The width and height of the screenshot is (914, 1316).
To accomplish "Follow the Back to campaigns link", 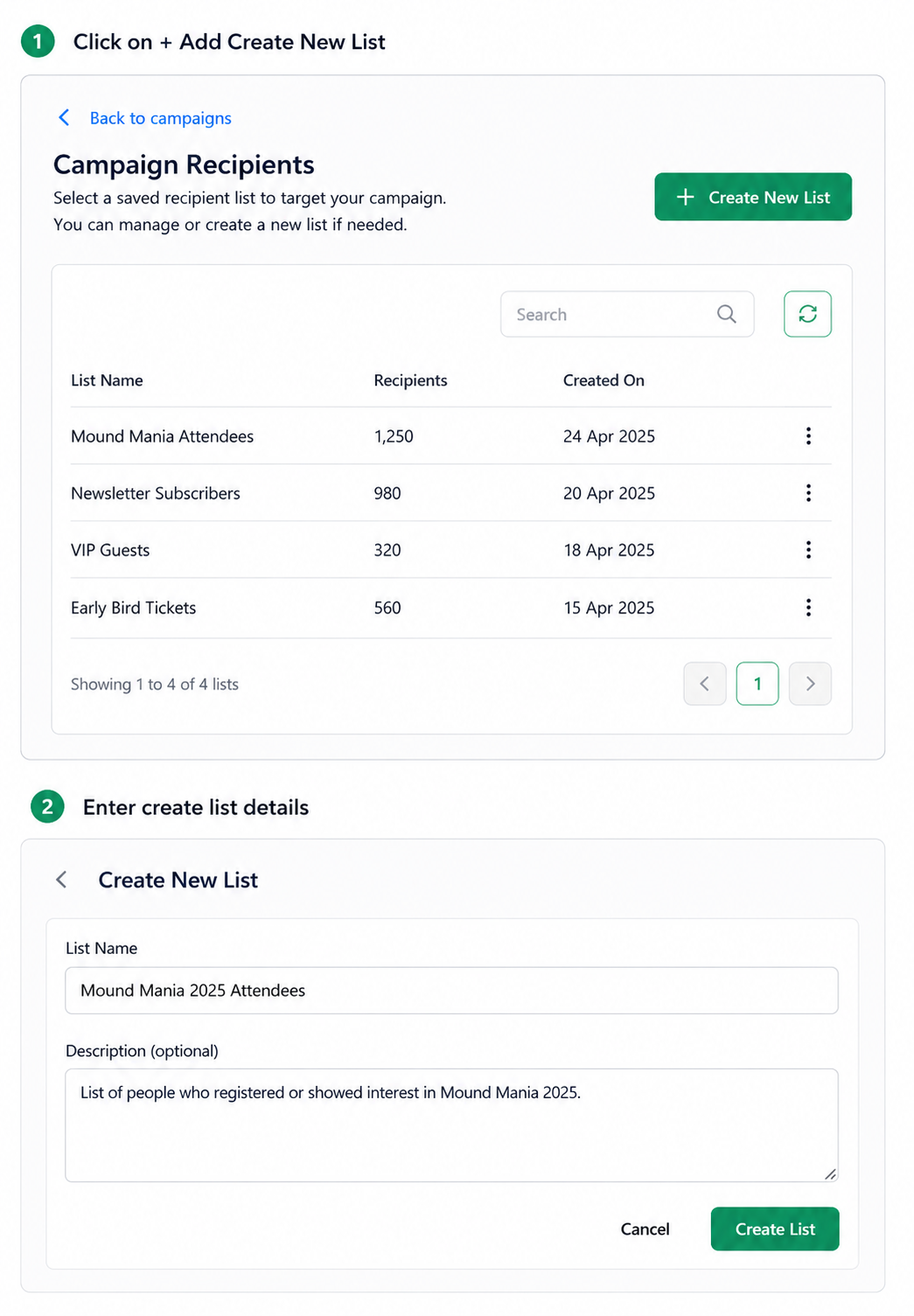I will point(161,118).
